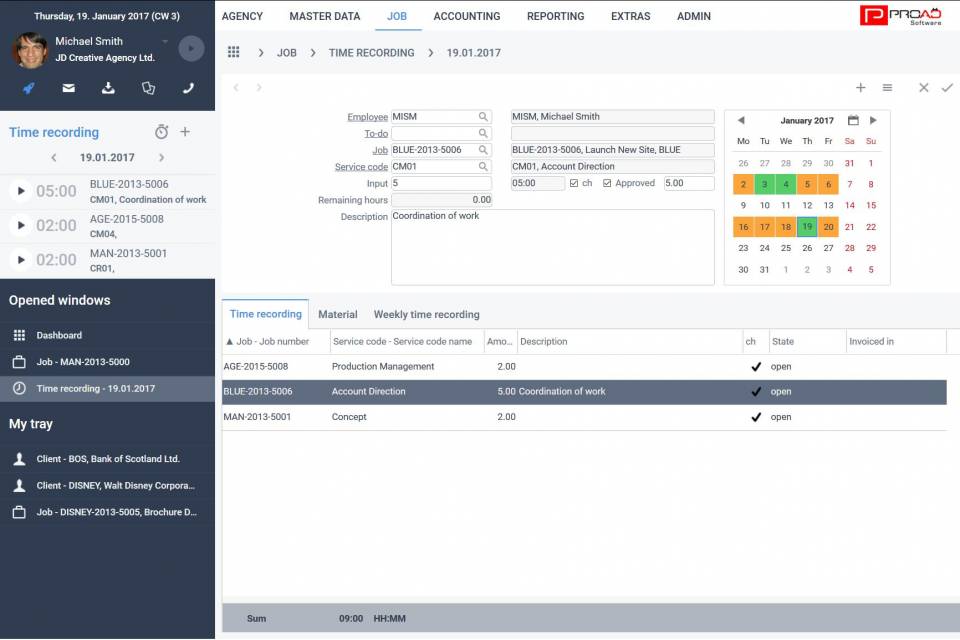This screenshot has height=640, width=960.
Task: Open the calendar today icon
Action: (x=853, y=121)
